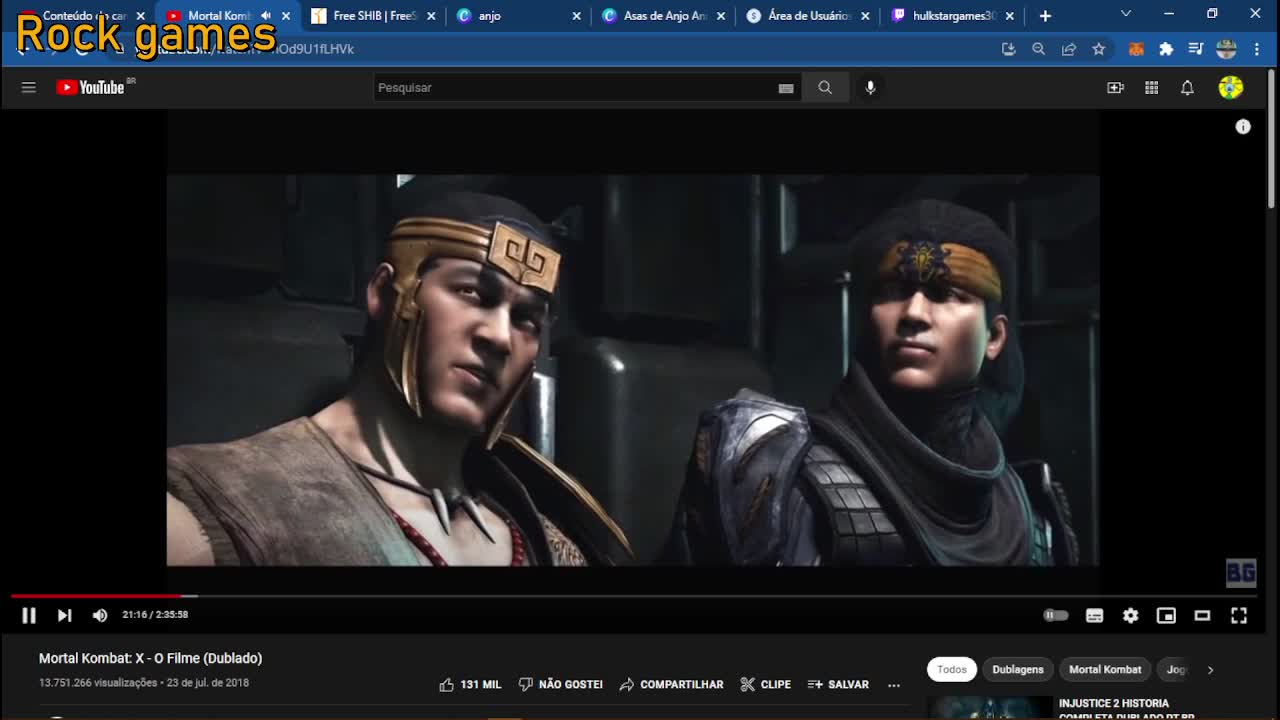Select the Dublagens filter chip

pos(1018,670)
